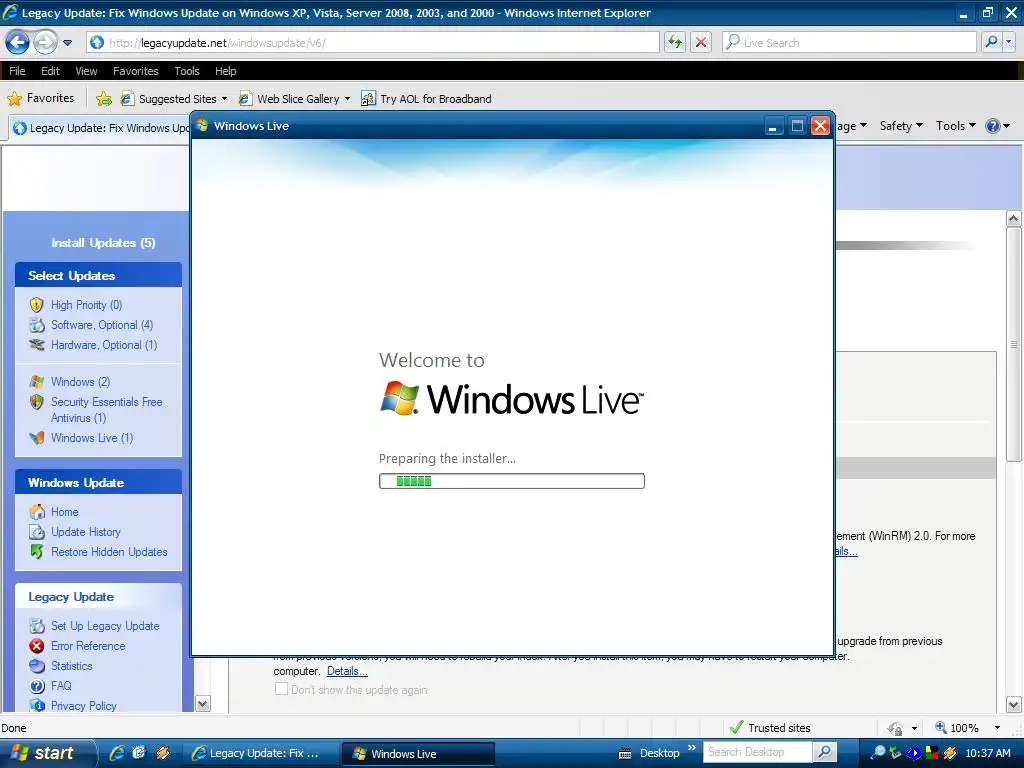Screen dimensions: 1024x768
Task: Open Privacy Policy page
Action: (x=84, y=705)
